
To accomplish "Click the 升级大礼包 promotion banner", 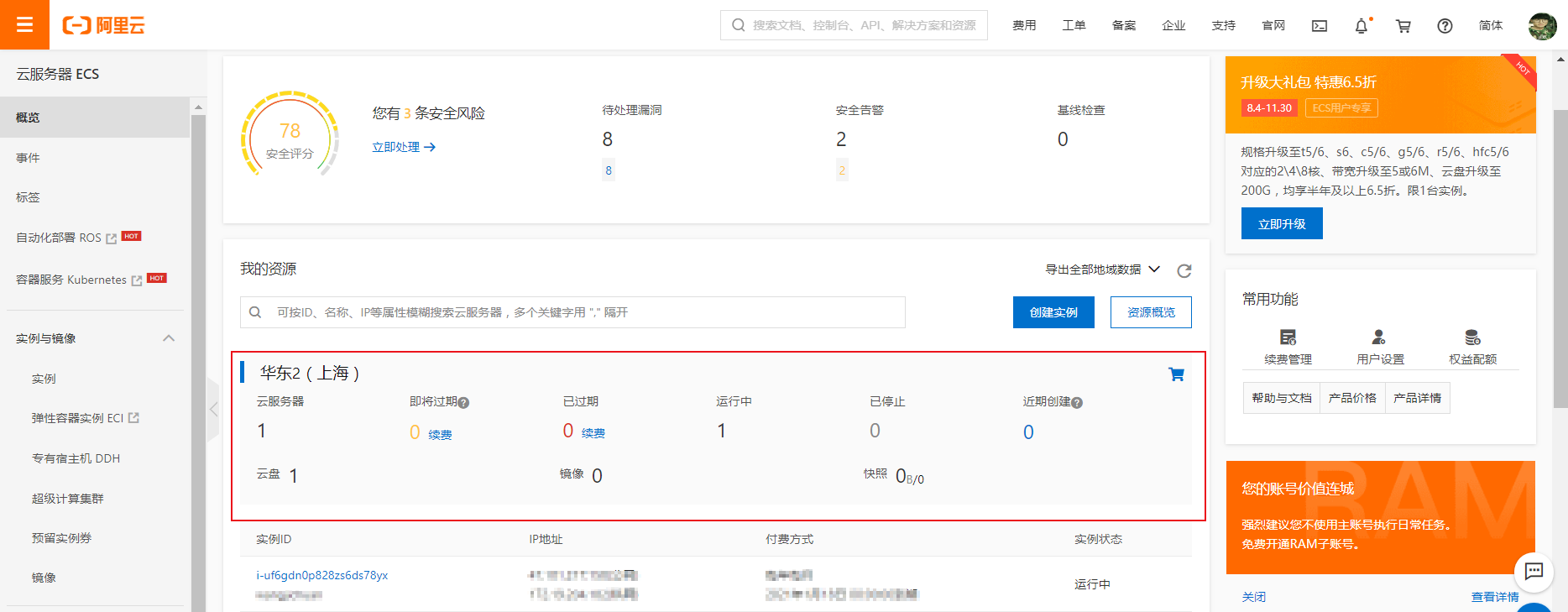I will click(x=1380, y=95).
